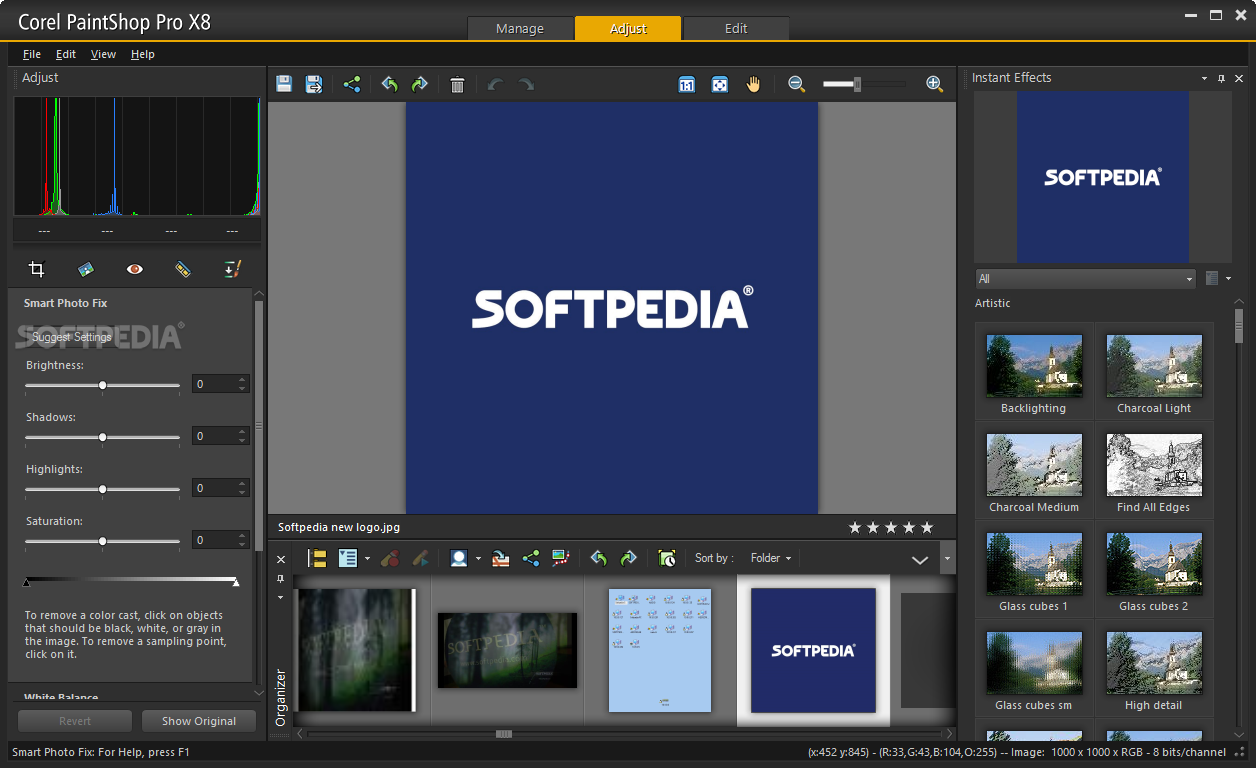Click the Zoom In magnifier icon
The height and width of the screenshot is (768, 1256).
point(935,85)
